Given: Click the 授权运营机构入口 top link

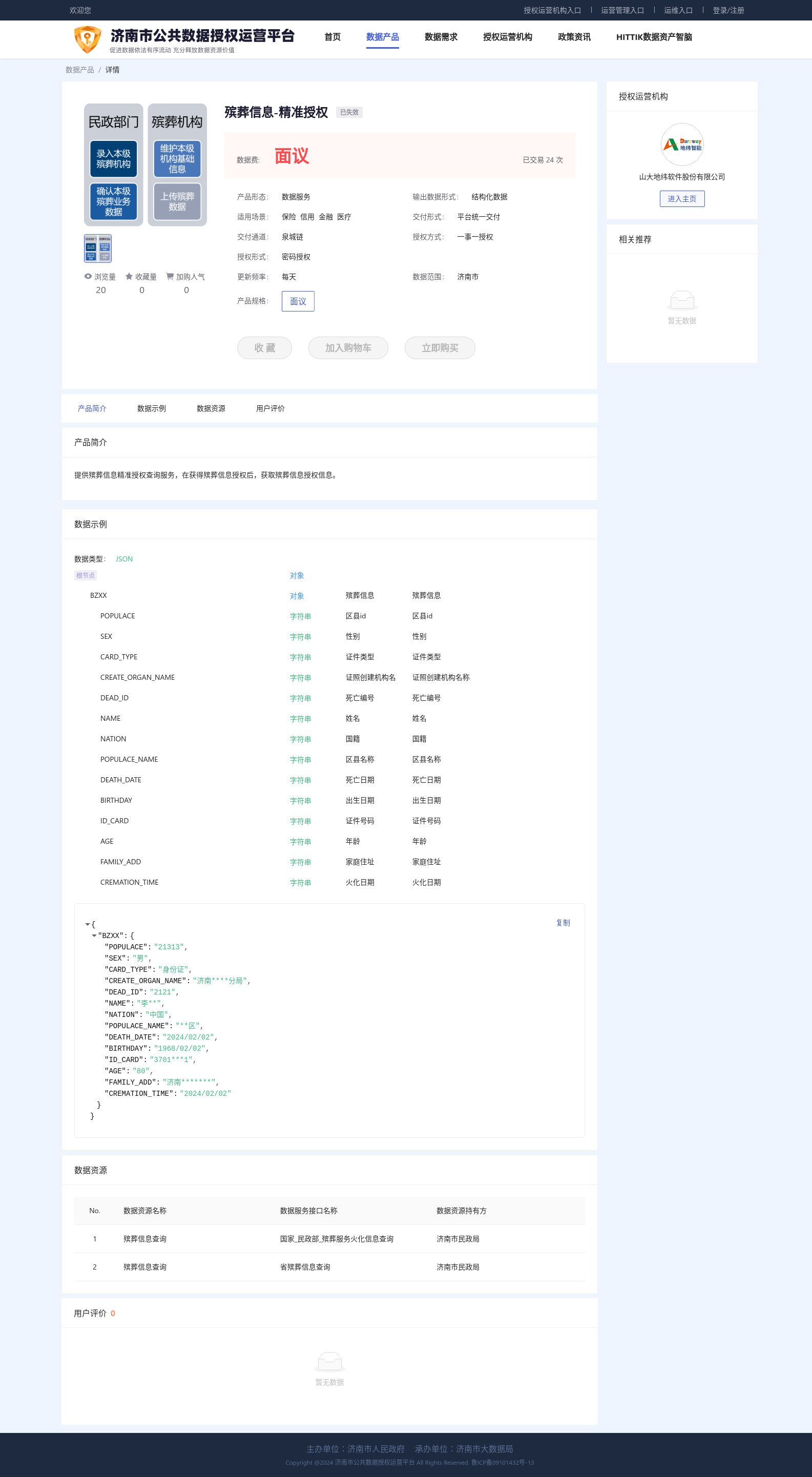Looking at the screenshot, I should pyautogui.click(x=552, y=10).
